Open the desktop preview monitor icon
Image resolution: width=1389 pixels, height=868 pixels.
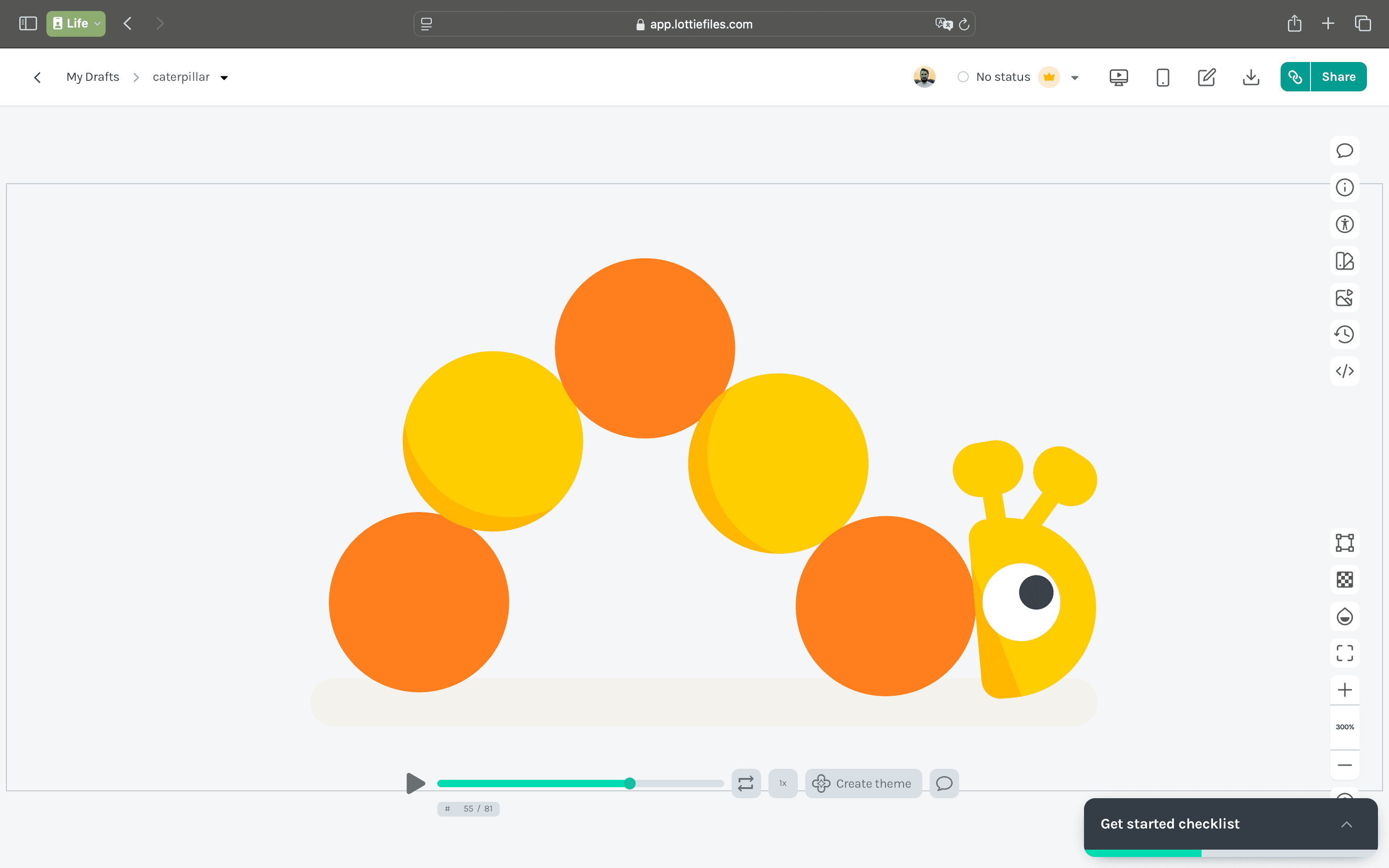click(x=1118, y=77)
